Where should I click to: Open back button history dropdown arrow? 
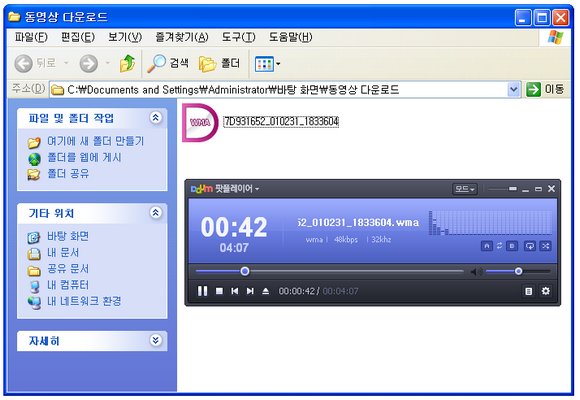pyautogui.click(x=66, y=63)
